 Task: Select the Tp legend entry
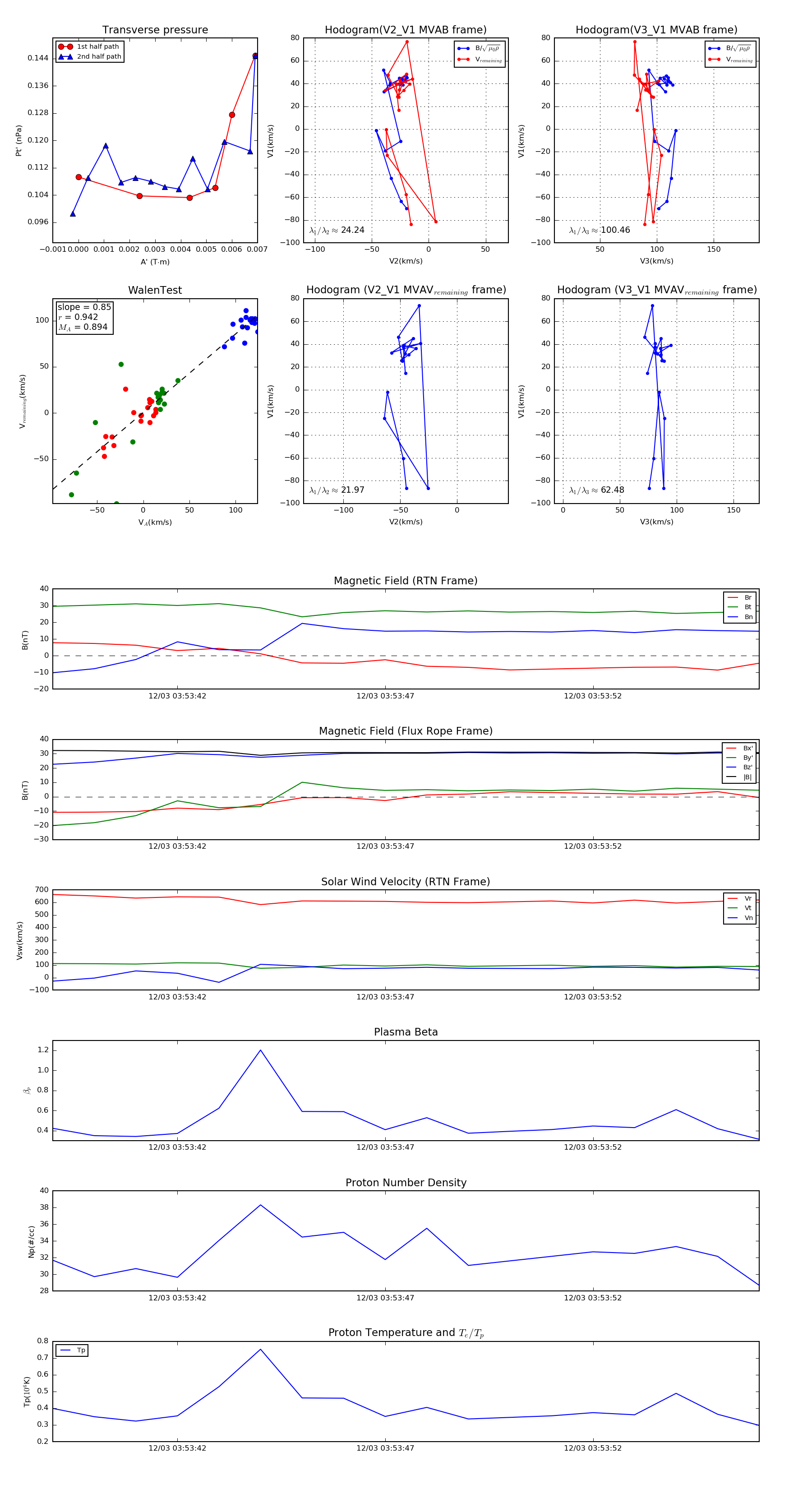point(73,1351)
